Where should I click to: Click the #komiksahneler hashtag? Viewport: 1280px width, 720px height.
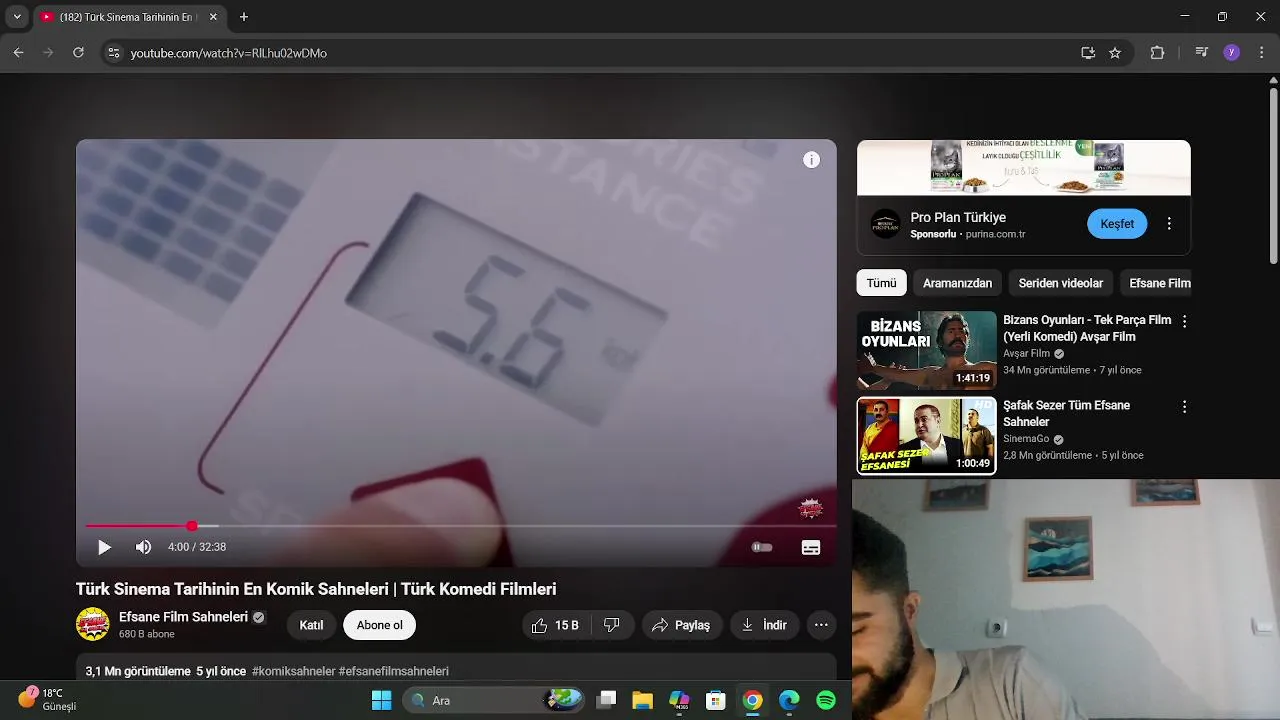coord(293,671)
